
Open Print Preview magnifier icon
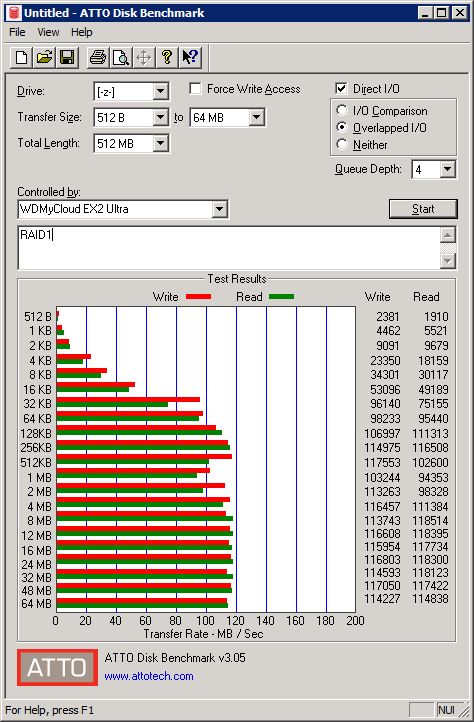pos(121,58)
